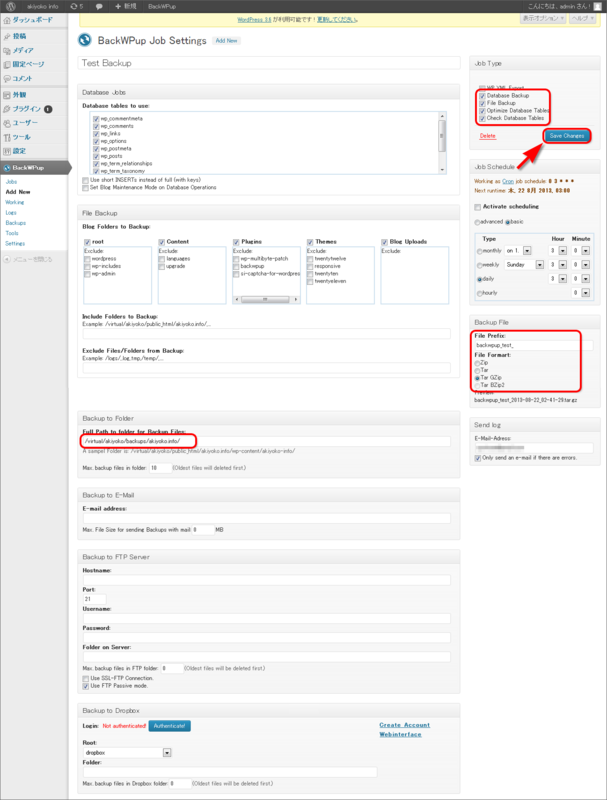Click Plugins exclude list horizontal scrollbar
Image resolution: width=607 pixels, height=800 pixels.
pyautogui.click(x=266, y=299)
